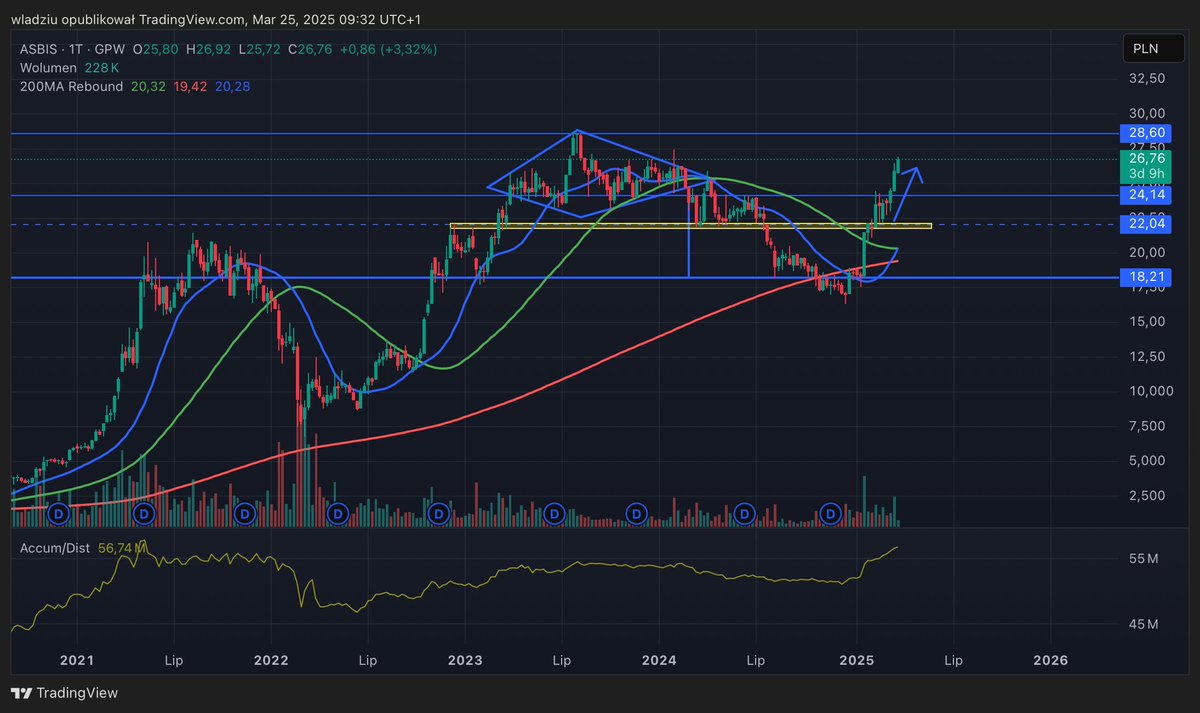Click the D dividend marker nearest the 2021 label
Image resolution: width=1200 pixels, height=713 pixels.
pyautogui.click(x=58, y=513)
